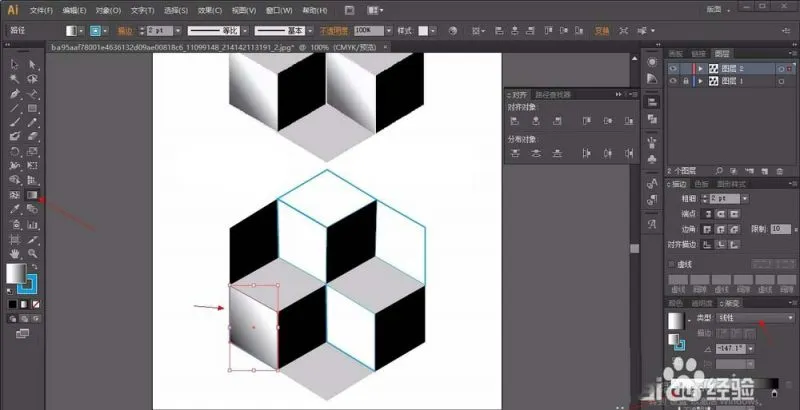Click the target circle of 图层 1
Screen dimensions: 800x410
point(781,81)
